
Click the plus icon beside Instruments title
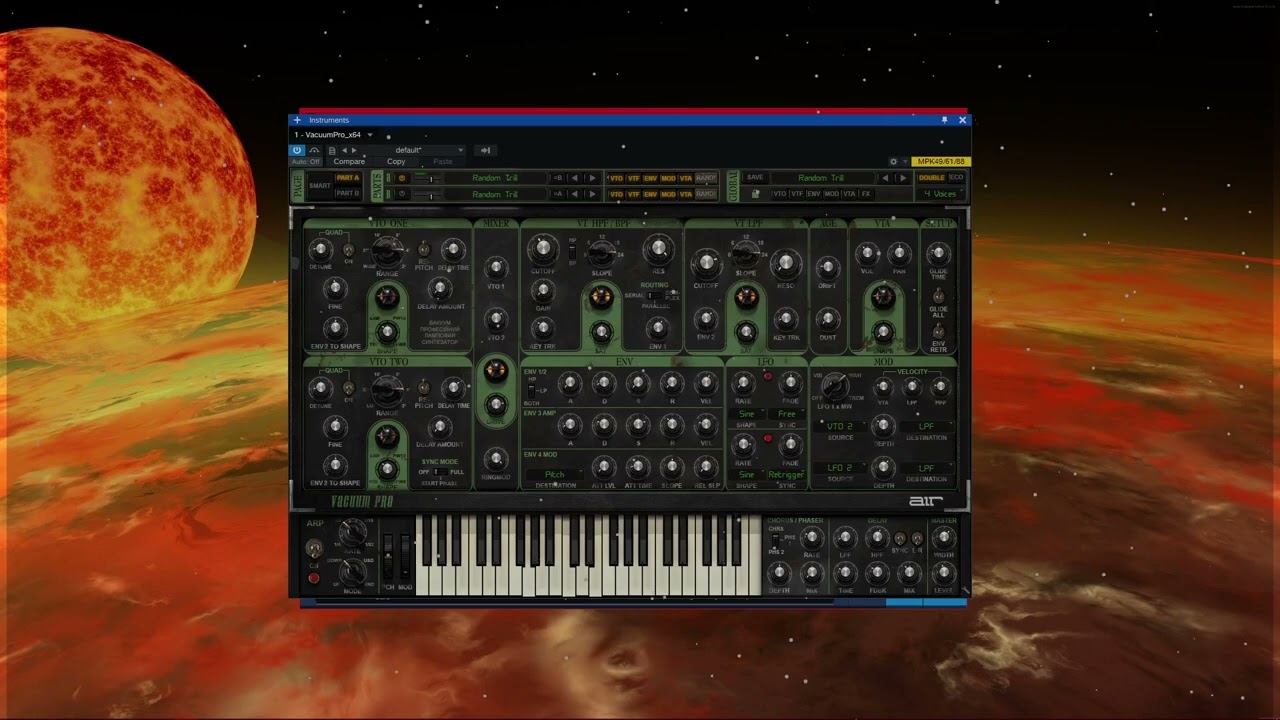click(x=297, y=120)
